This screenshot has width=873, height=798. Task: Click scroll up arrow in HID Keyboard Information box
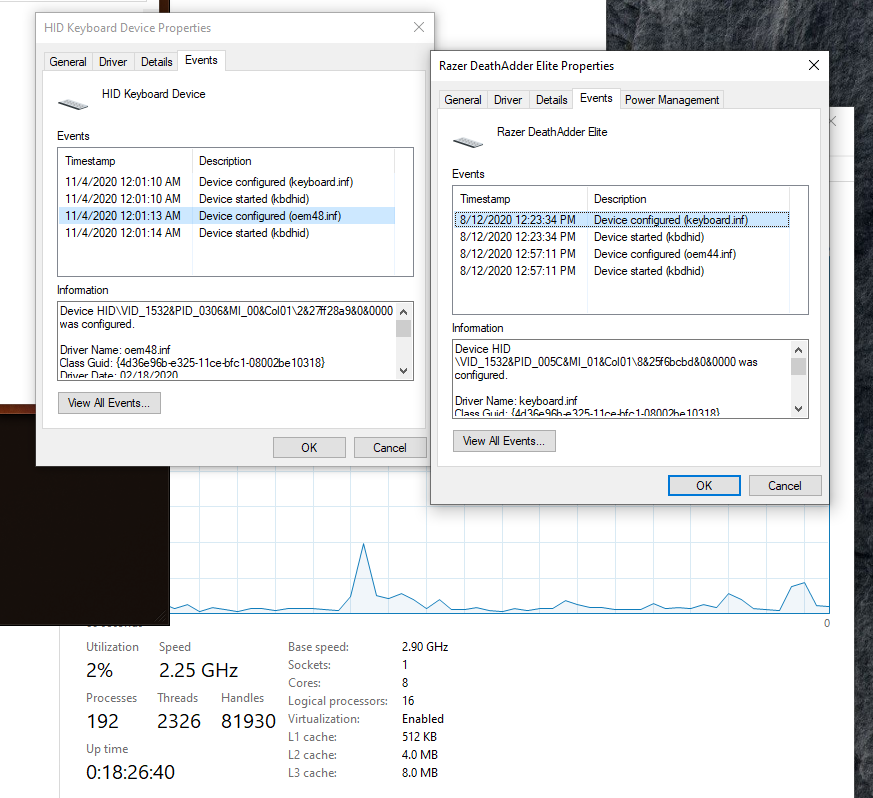pos(404,312)
